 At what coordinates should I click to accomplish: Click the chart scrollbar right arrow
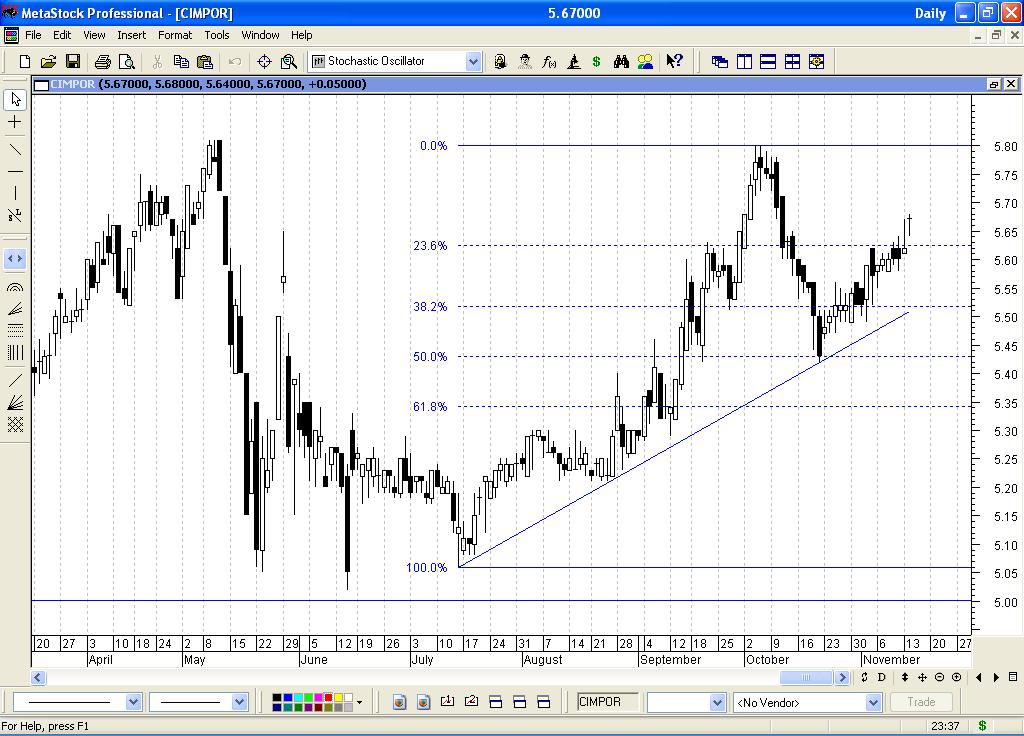pos(842,677)
